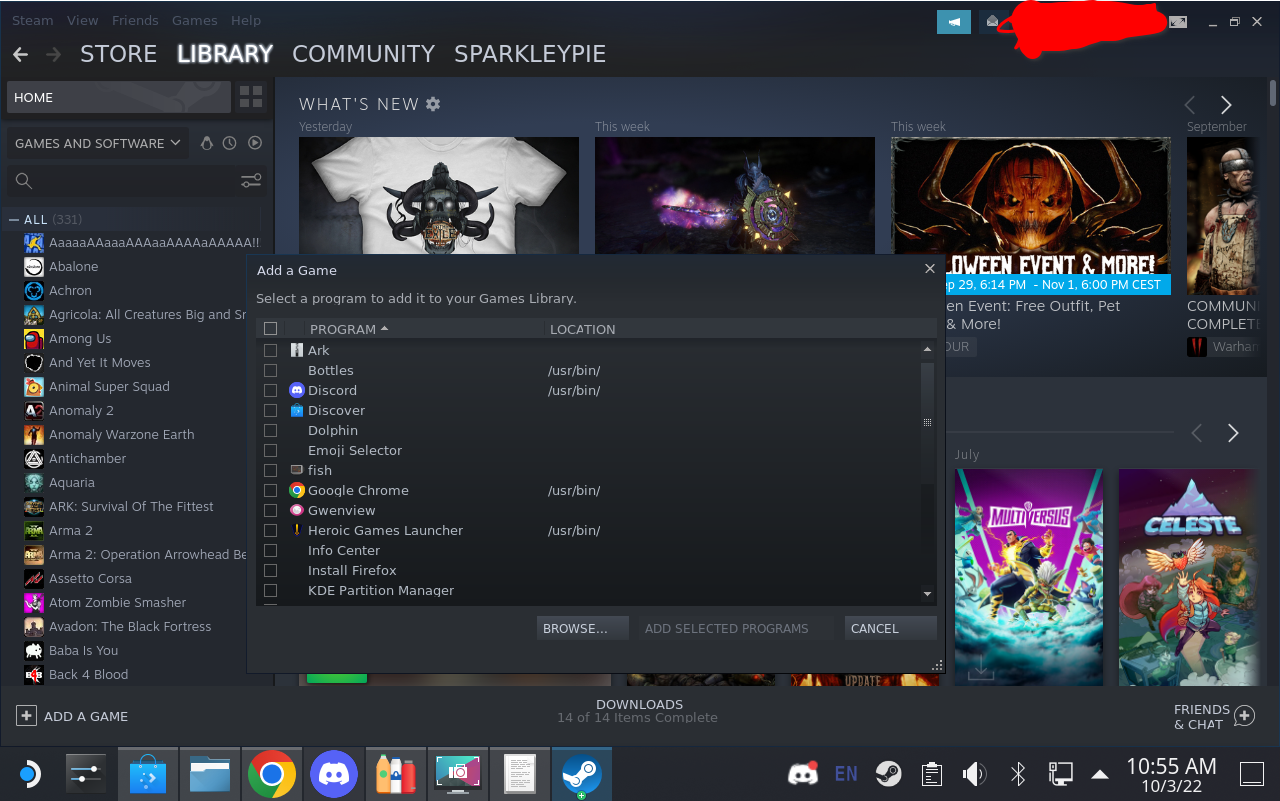
Task: Click ADD SELECTED PROGRAMS button
Action: coord(736,628)
